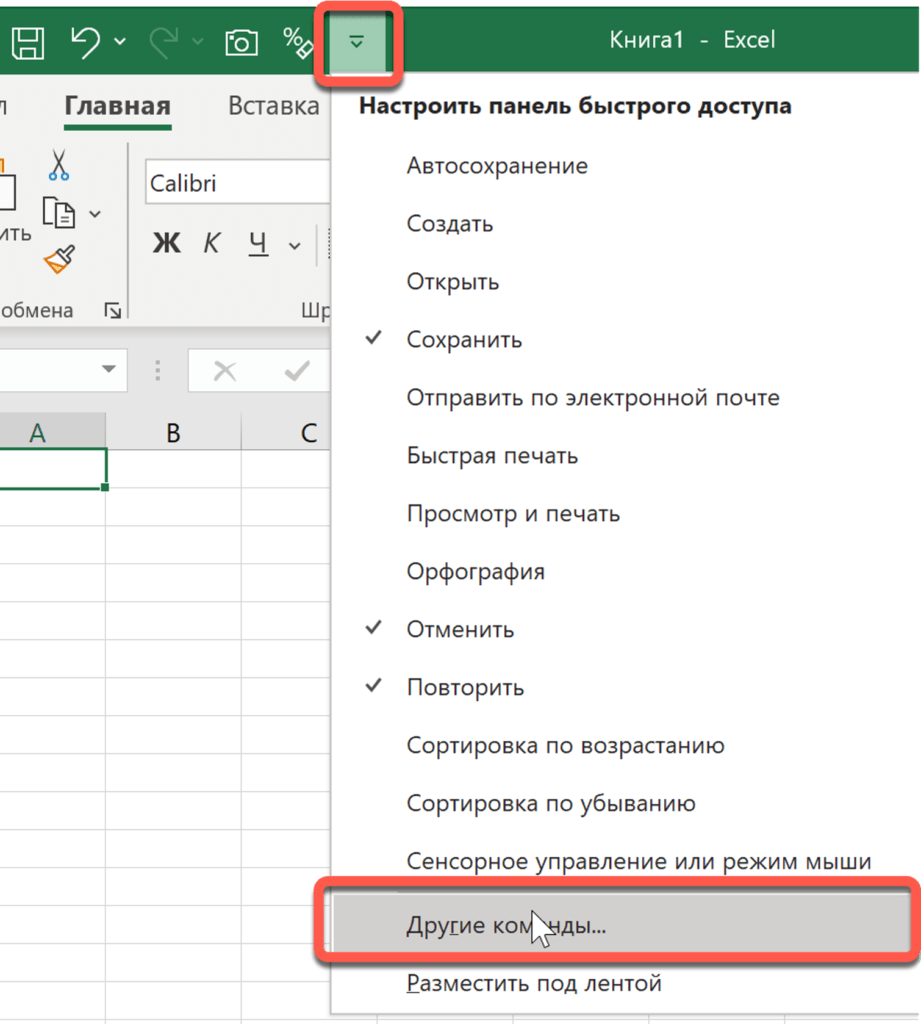Apply italic with the К button
This screenshot has width=921, height=1024.
pos(212,243)
